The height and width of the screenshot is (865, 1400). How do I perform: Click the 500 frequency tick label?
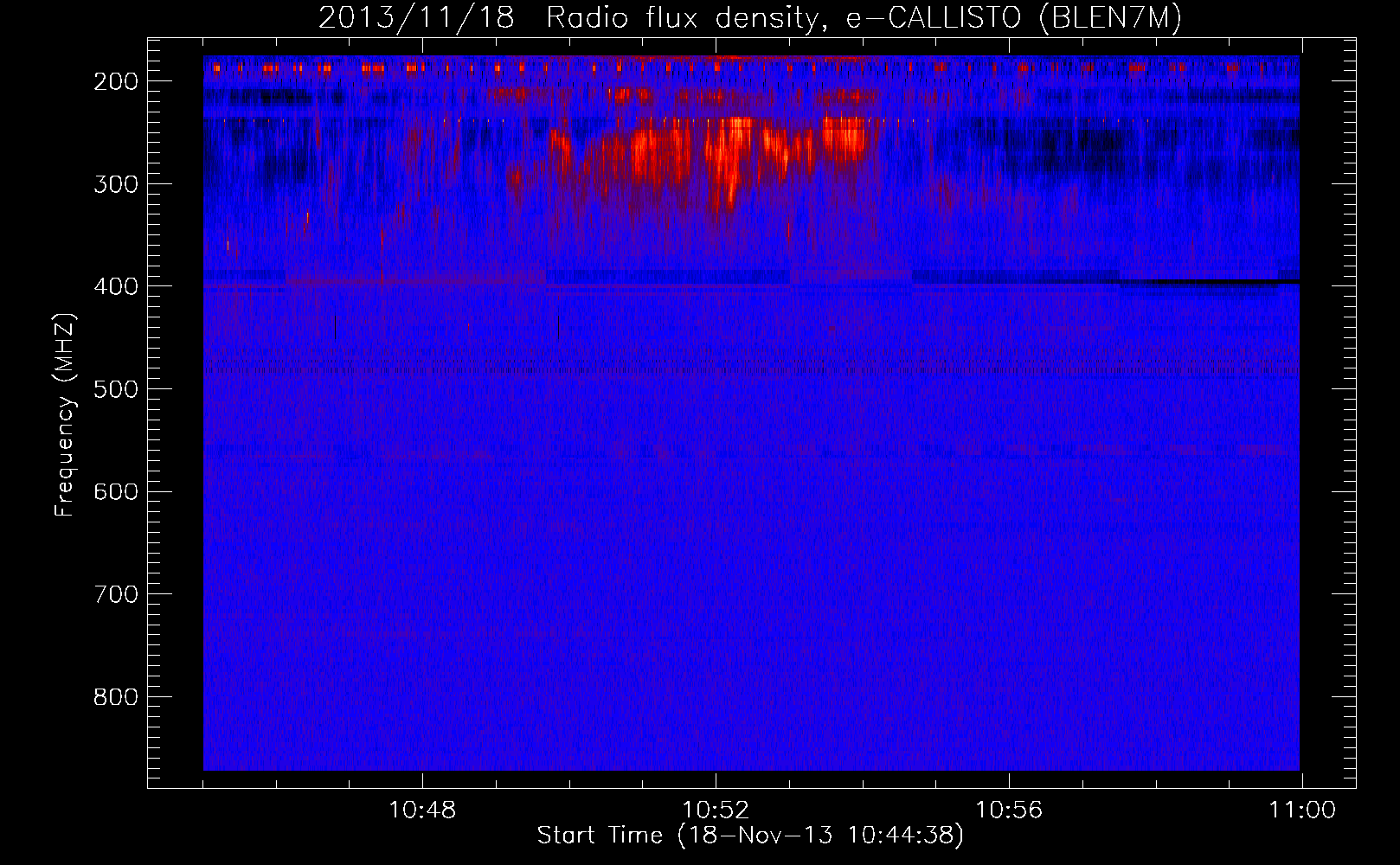pyautogui.click(x=116, y=389)
